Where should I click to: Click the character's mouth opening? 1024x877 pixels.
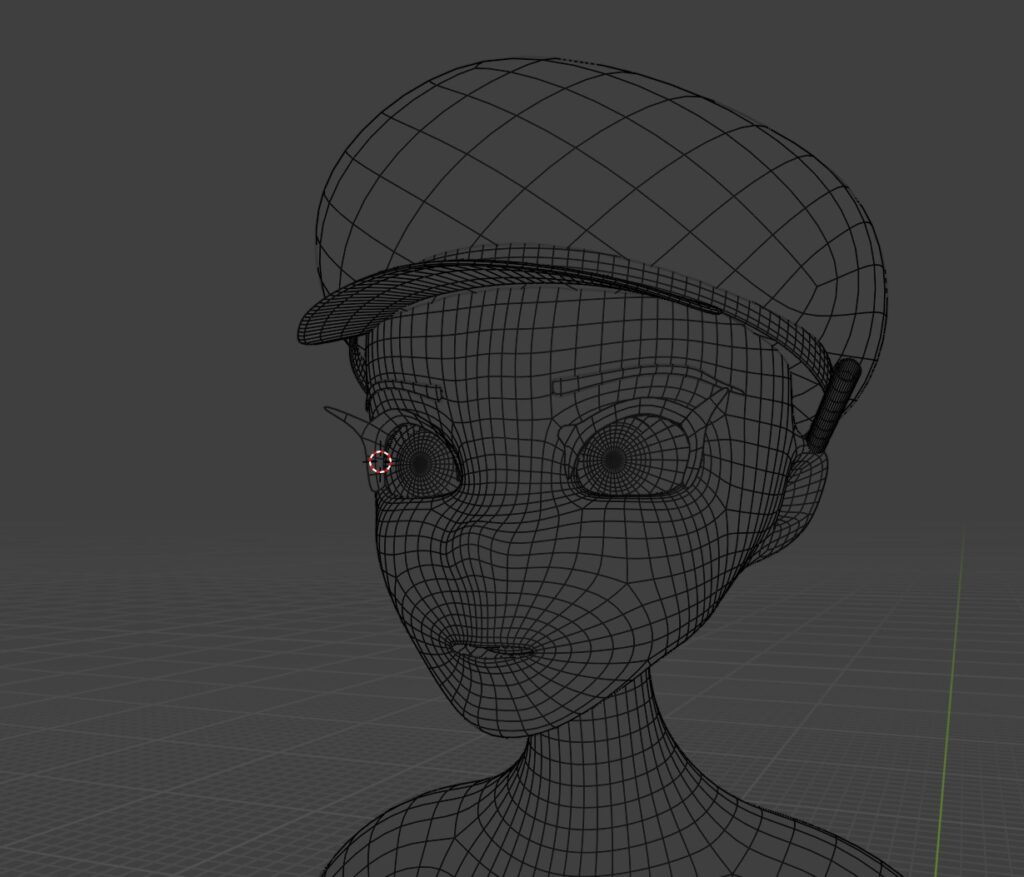pyautogui.click(x=493, y=650)
